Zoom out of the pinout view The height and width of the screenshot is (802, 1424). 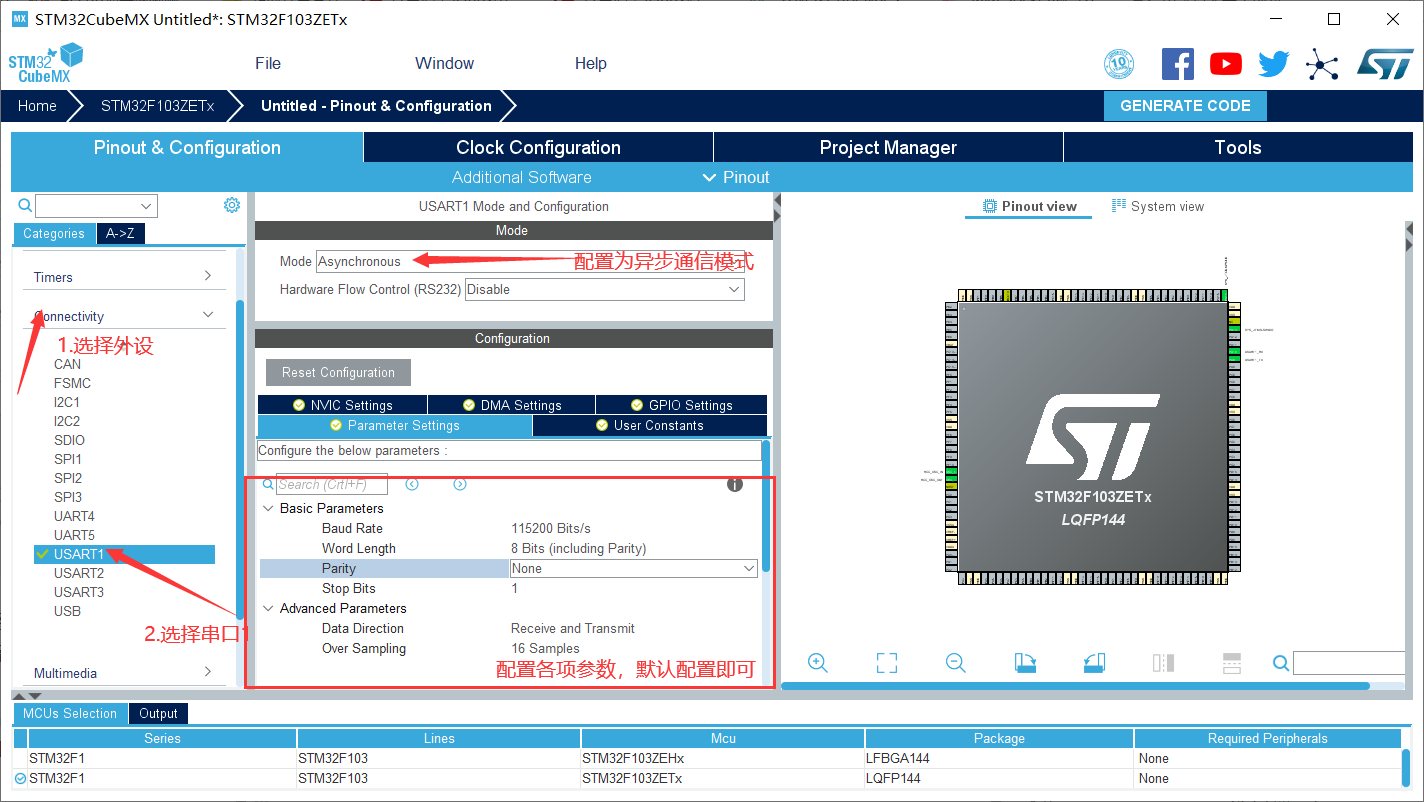(955, 663)
